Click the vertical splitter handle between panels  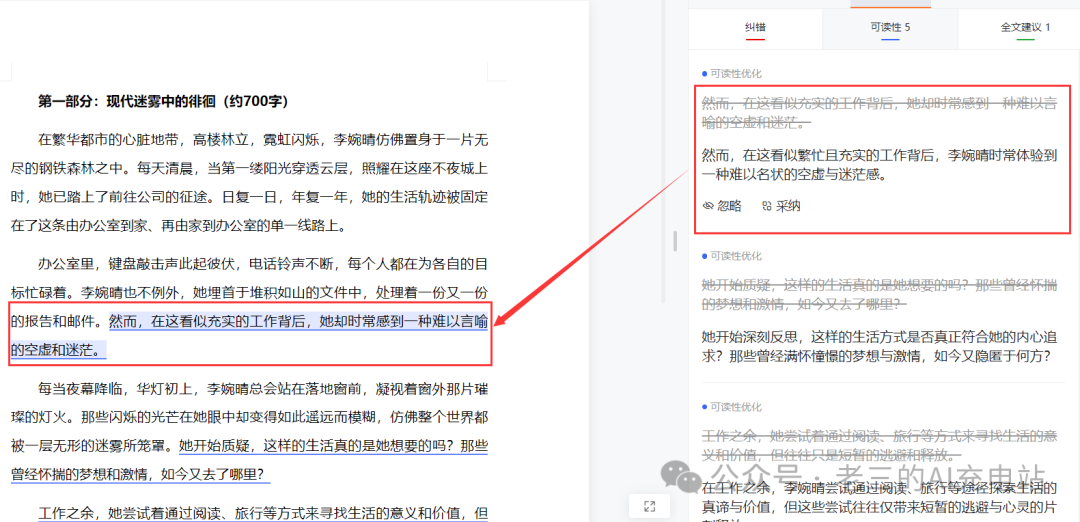pos(675,241)
